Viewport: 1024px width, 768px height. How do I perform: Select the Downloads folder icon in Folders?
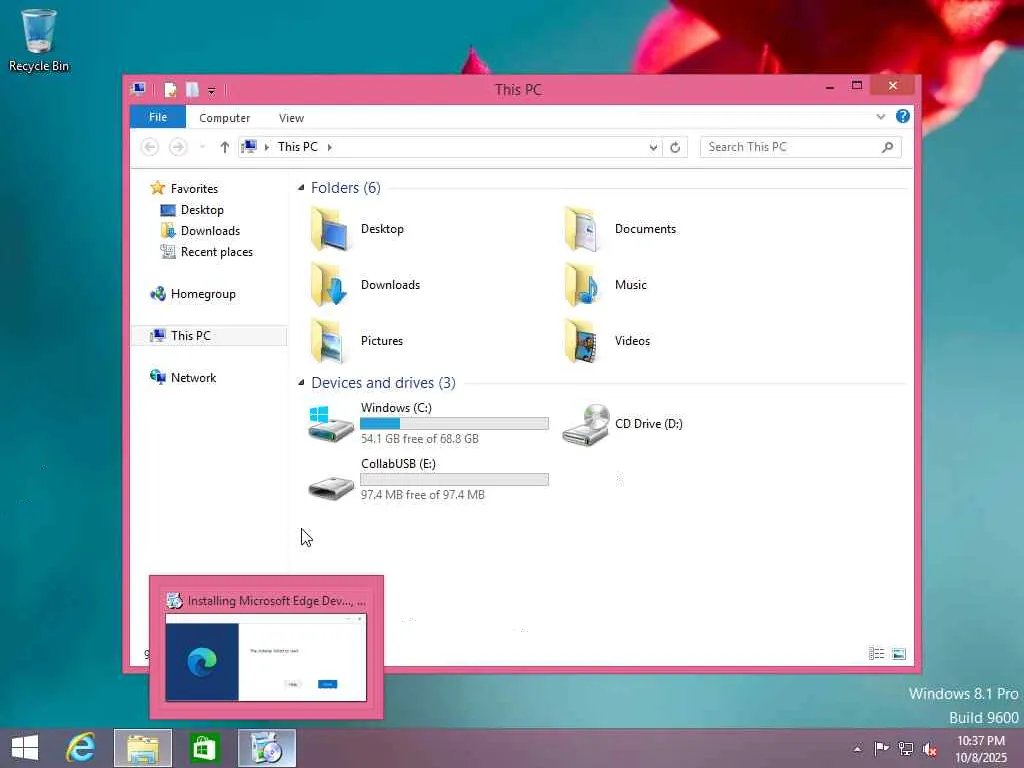click(330, 285)
